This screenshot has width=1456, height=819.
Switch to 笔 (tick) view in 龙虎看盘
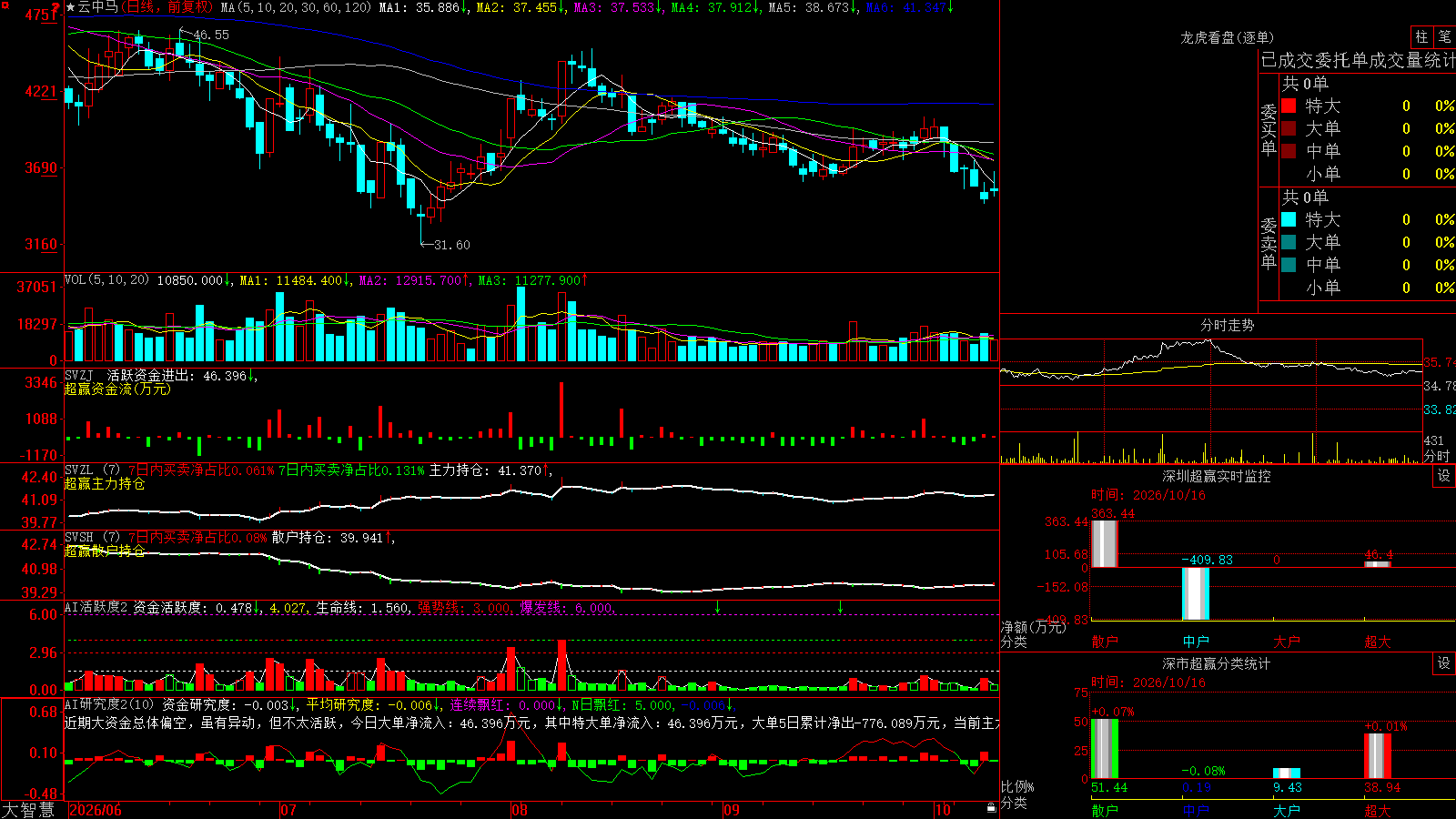(1445, 37)
